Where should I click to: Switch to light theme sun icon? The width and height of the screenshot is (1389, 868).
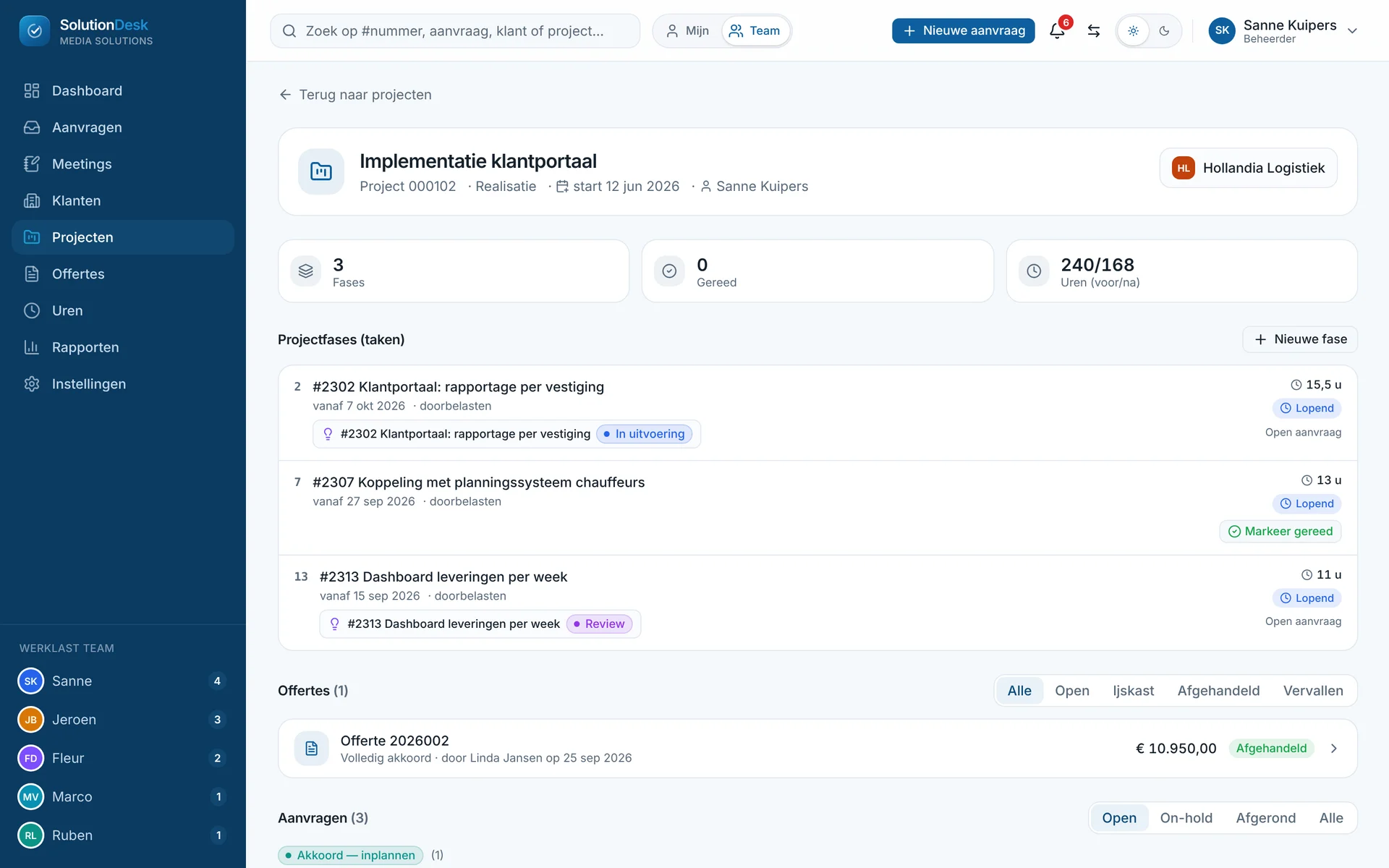tap(1133, 31)
